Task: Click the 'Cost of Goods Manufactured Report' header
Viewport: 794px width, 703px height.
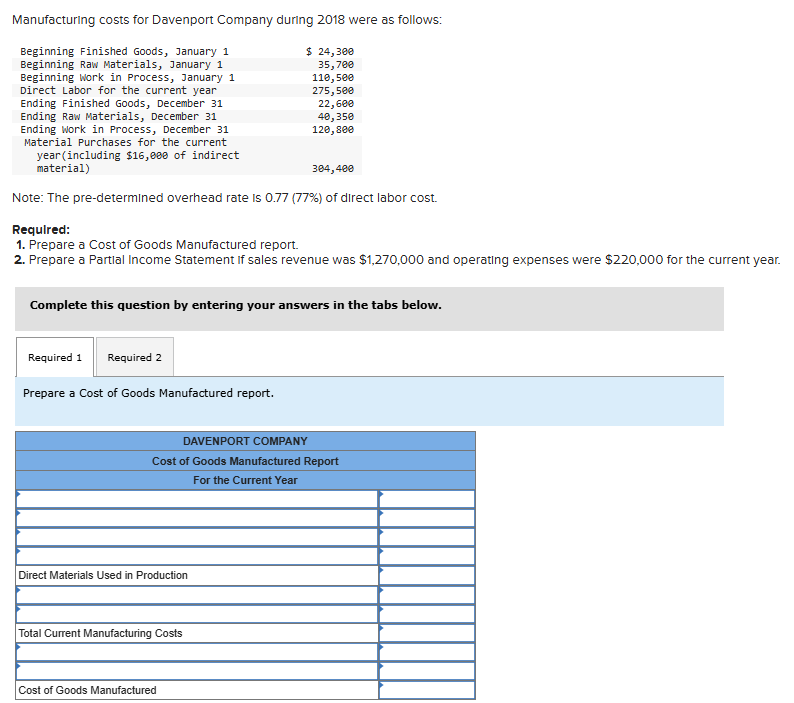Action: [245, 461]
